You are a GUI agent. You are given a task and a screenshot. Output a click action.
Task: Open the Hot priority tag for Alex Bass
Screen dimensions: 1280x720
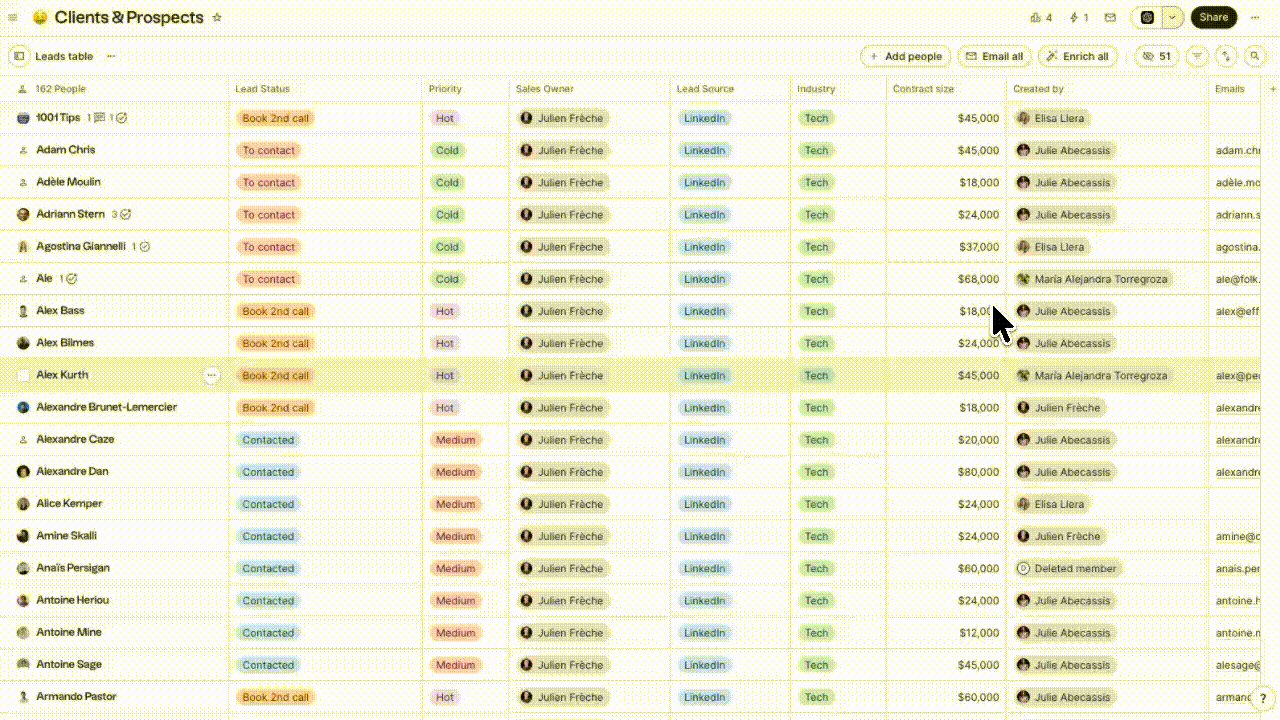(x=445, y=311)
